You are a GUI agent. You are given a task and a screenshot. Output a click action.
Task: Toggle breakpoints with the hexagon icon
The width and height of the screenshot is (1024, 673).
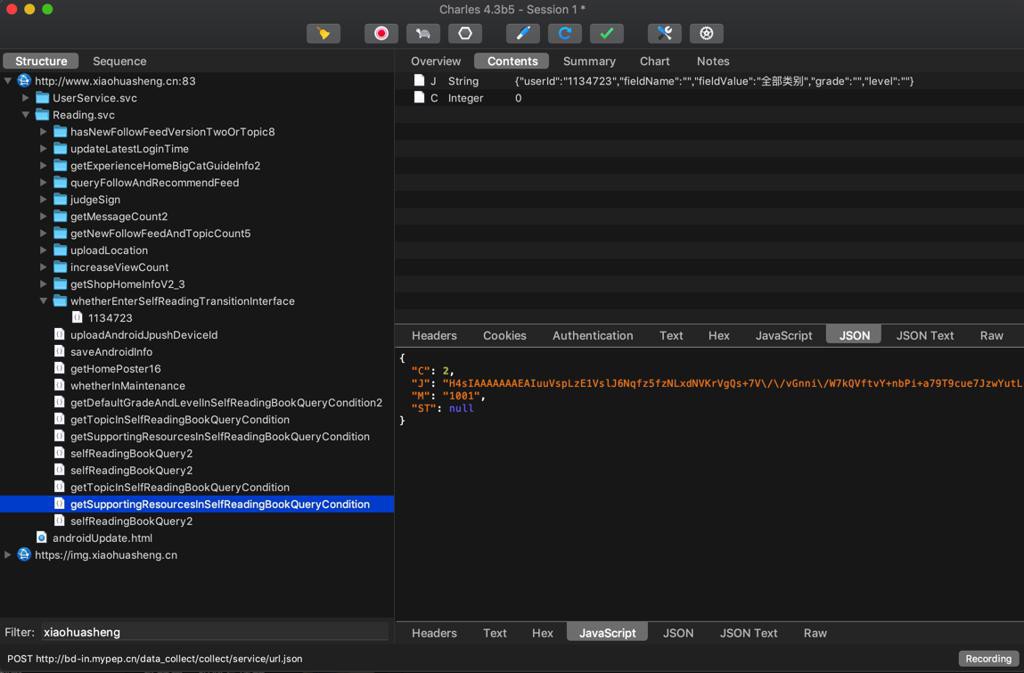click(x=465, y=33)
